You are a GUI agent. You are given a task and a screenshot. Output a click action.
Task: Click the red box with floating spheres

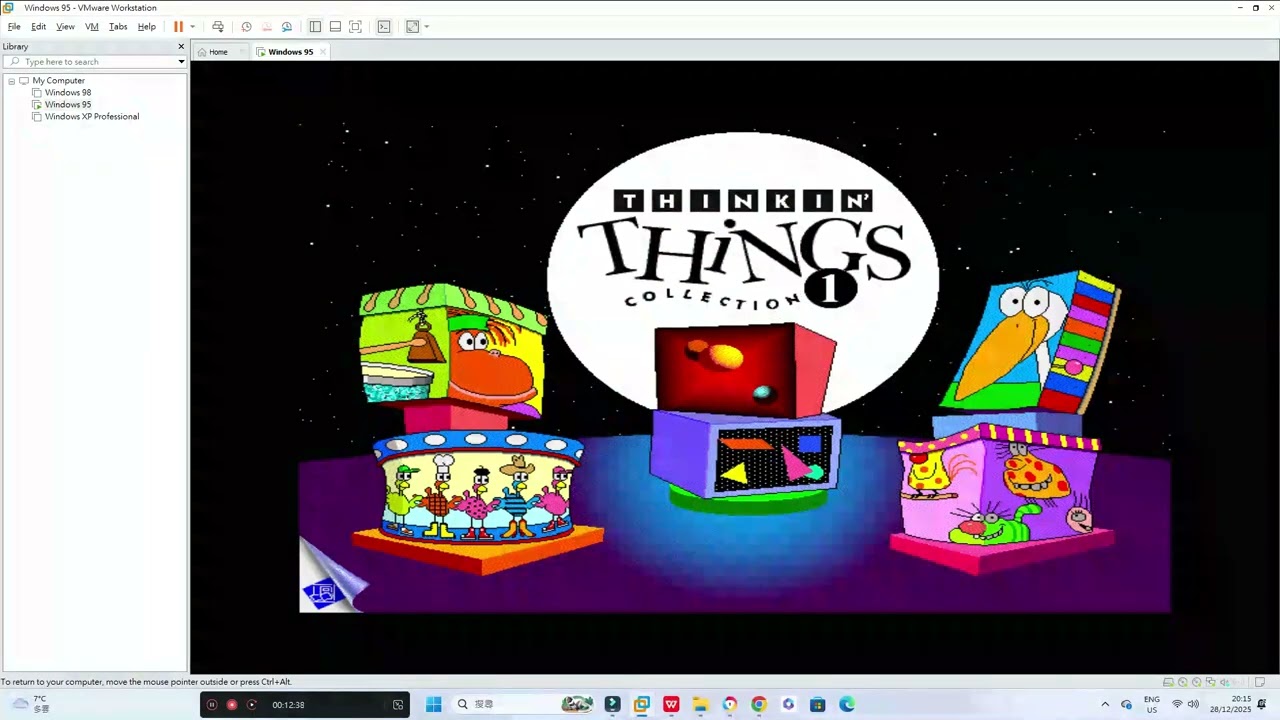pos(745,368)
